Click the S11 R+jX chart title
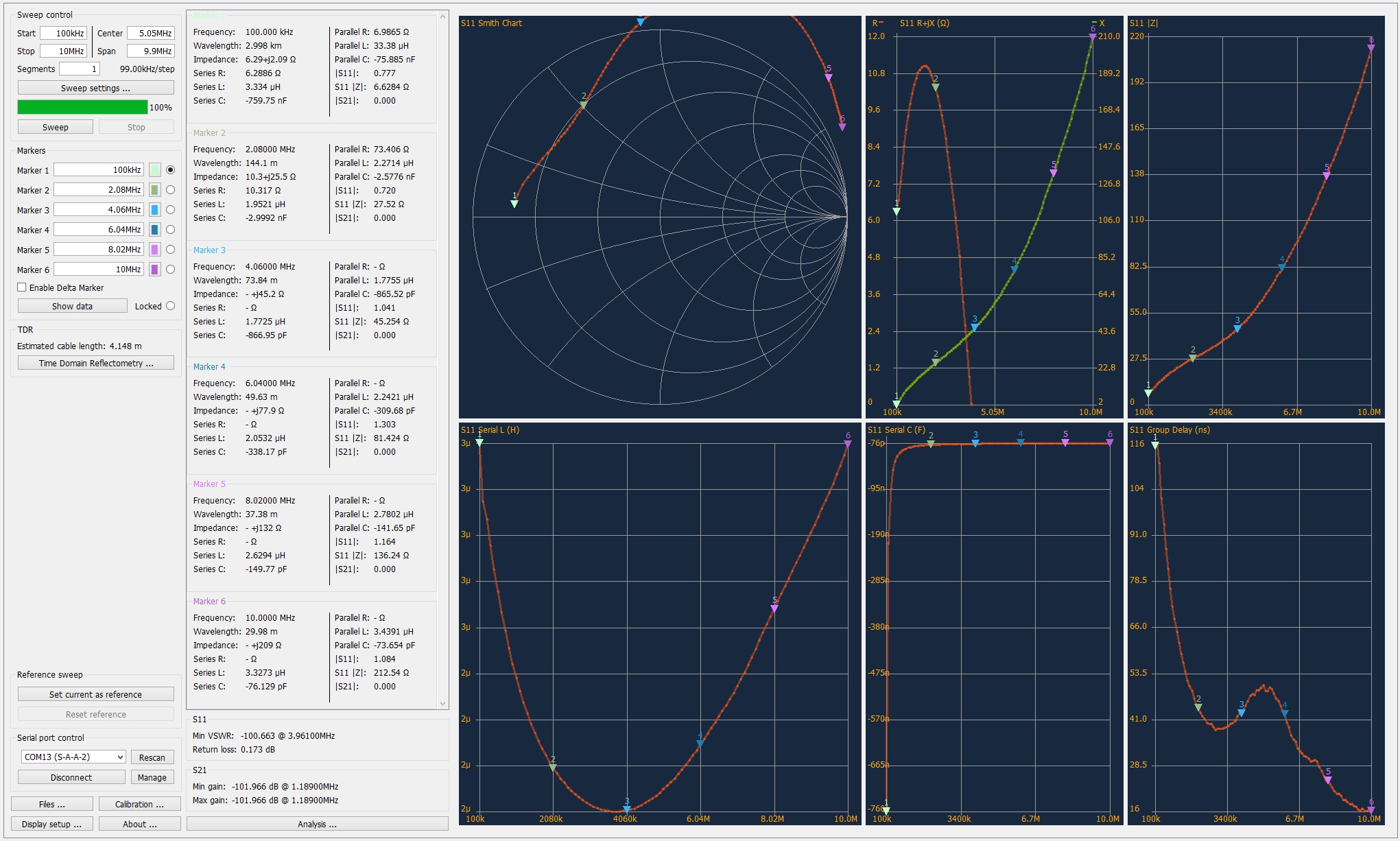 (925, 23)
